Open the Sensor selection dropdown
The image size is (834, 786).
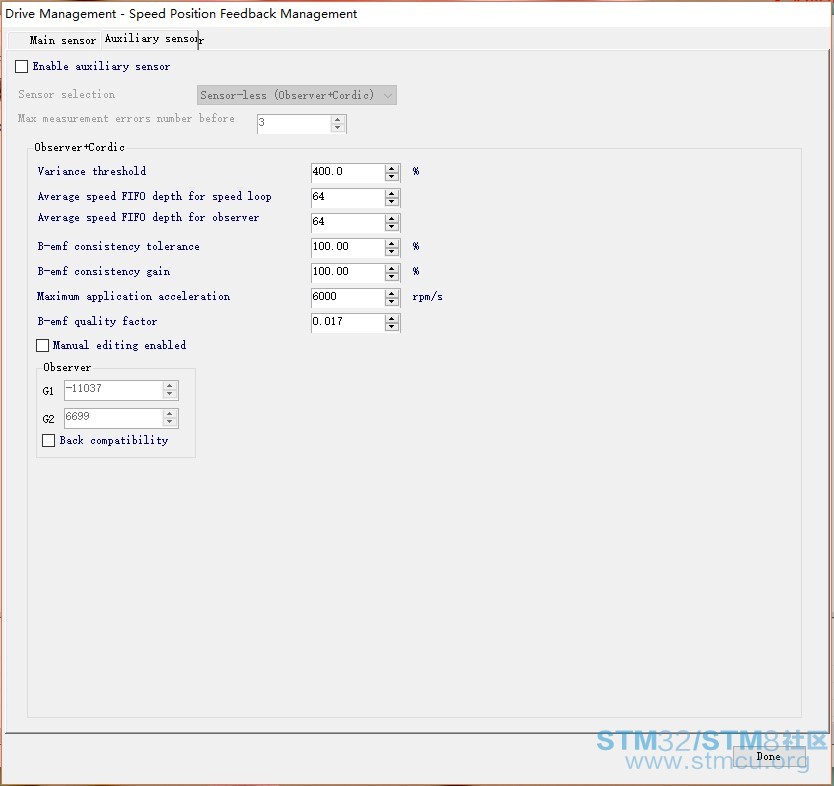(x=297, y=96)
